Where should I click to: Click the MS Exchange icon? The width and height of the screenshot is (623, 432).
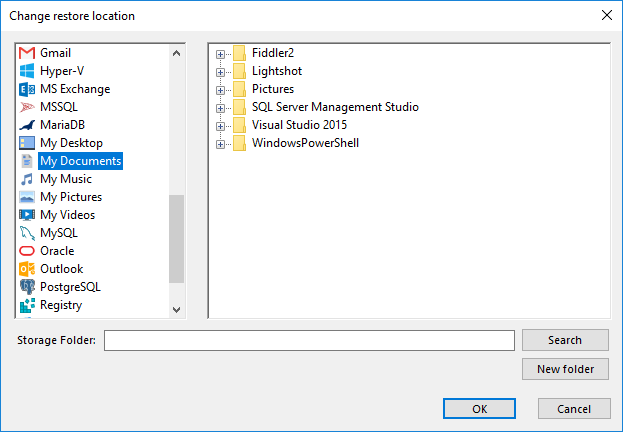pos(27,89)
